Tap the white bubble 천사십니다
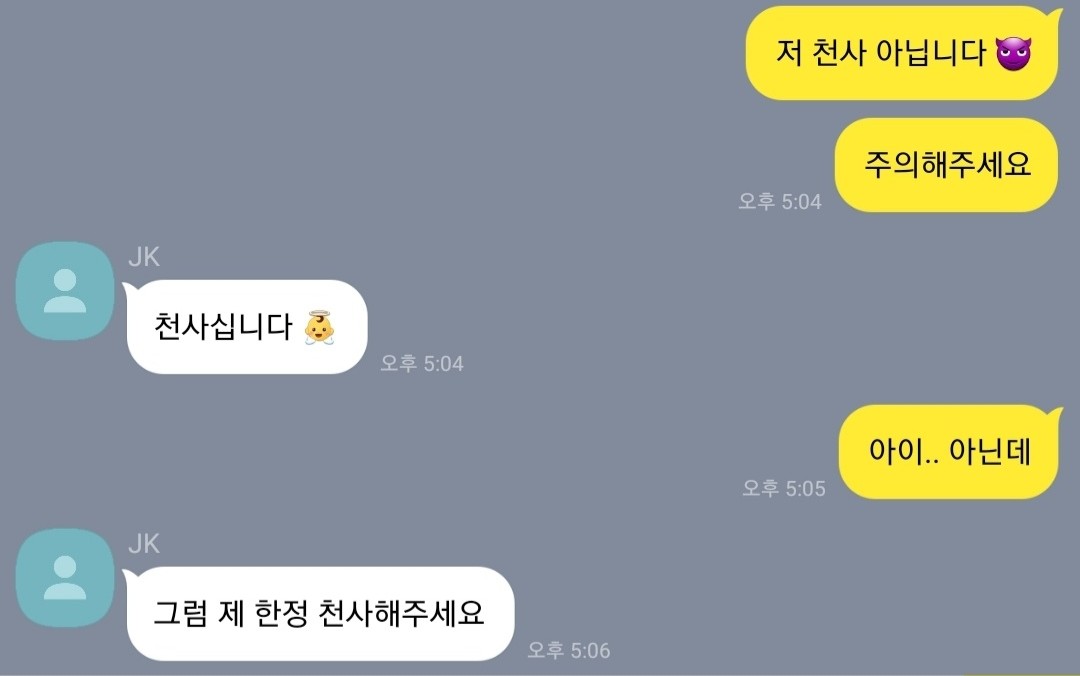Image resolution: width=1080 pixels, height=676 pixels. coord(245,327)
